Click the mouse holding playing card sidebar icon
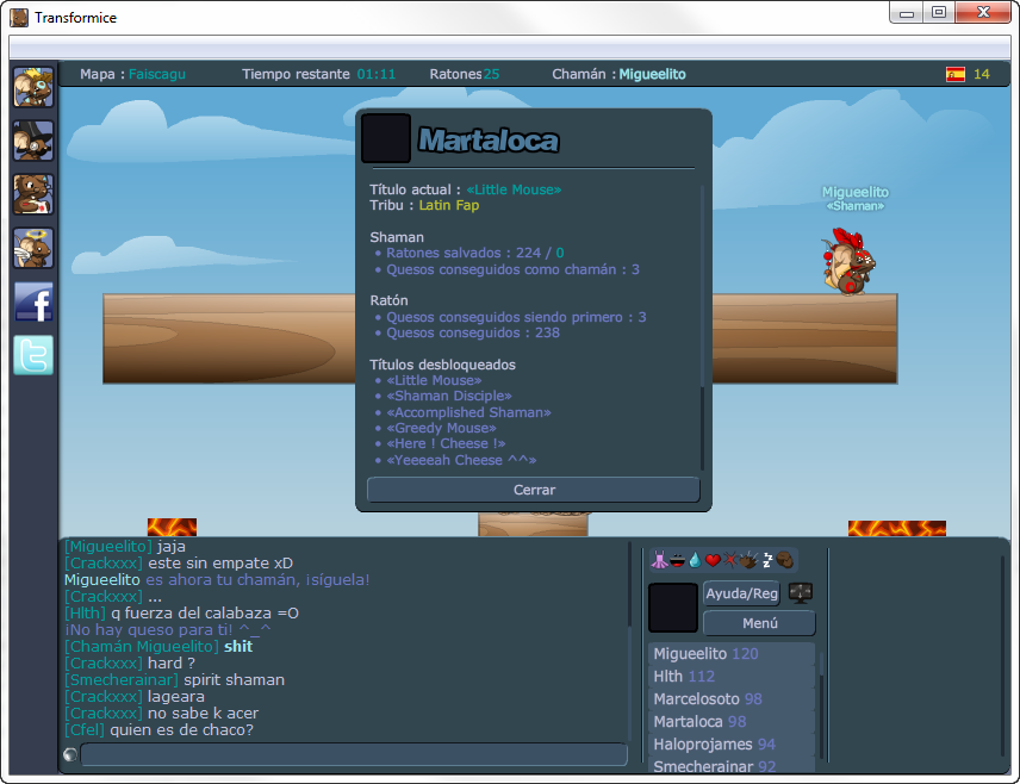 [x=33, y=195]
